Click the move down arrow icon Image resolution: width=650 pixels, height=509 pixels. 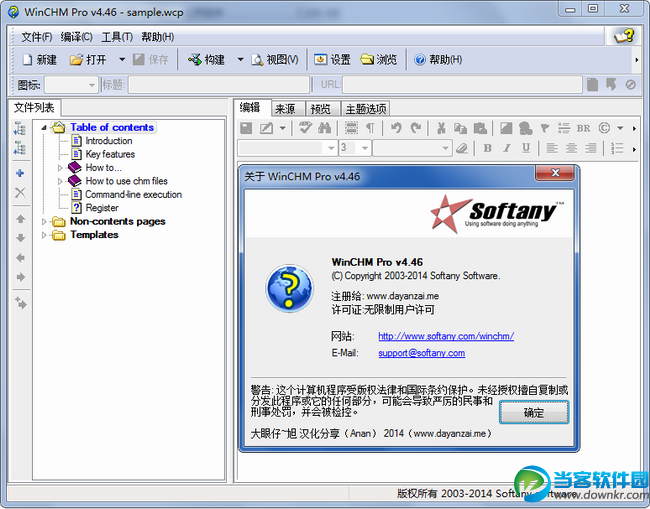click(20, 238)
